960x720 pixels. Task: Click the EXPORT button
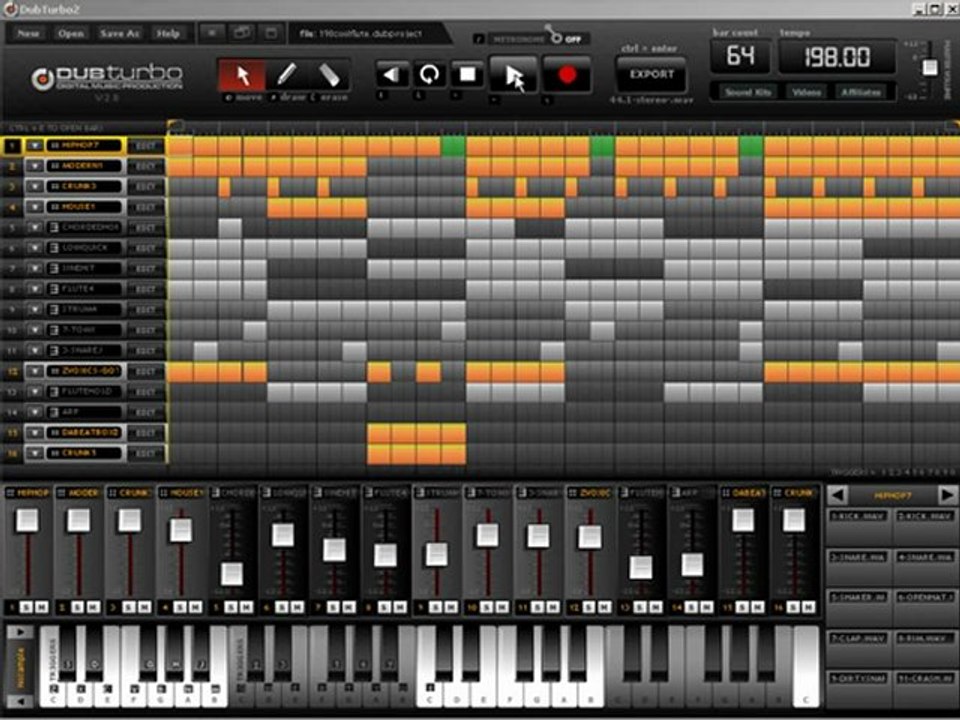click(651, 74)
